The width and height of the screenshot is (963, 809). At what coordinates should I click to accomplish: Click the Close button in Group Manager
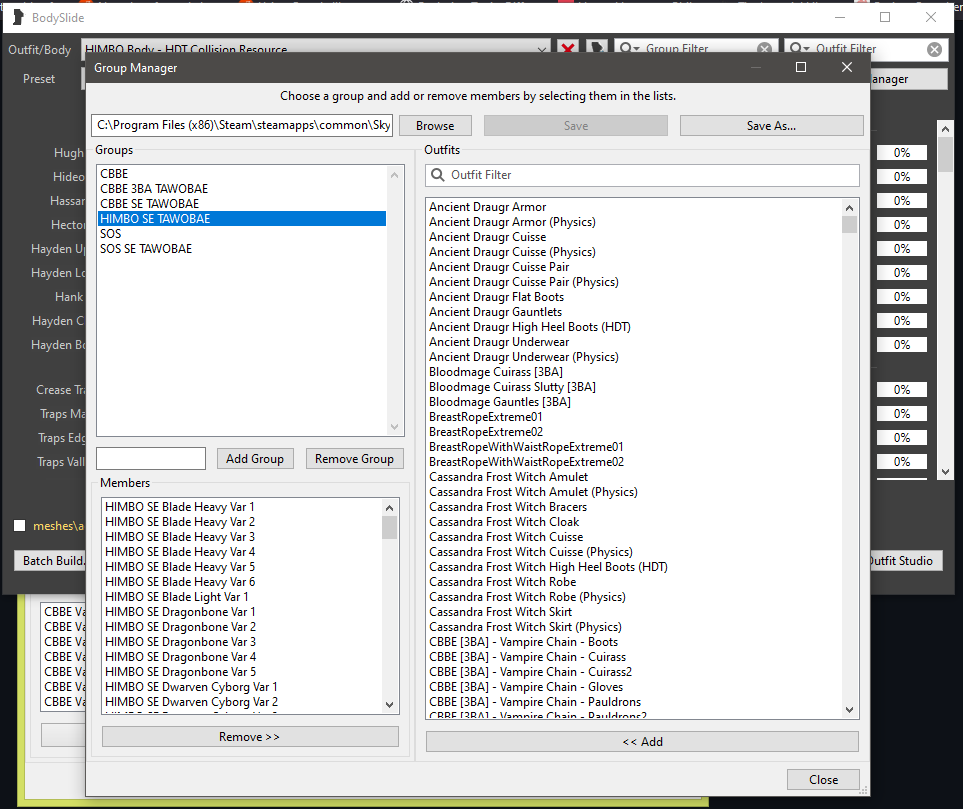tap(823, 780)
